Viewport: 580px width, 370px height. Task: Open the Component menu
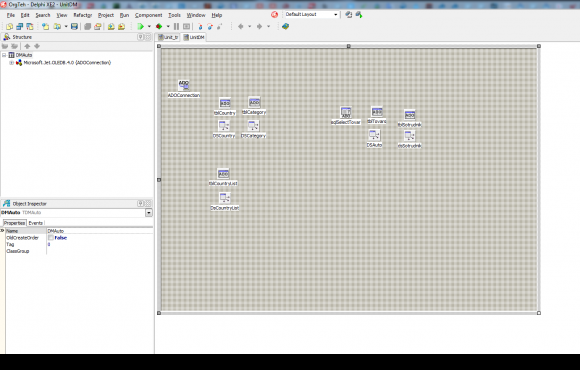148,15
